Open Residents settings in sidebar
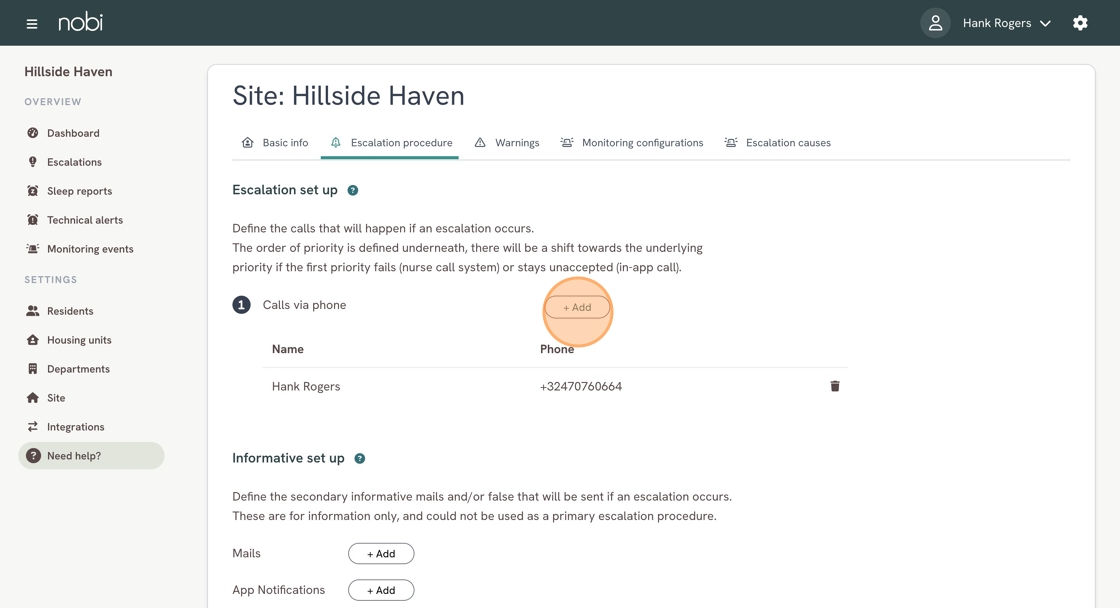Viewport: 1120px width, 608px height. 69,311
